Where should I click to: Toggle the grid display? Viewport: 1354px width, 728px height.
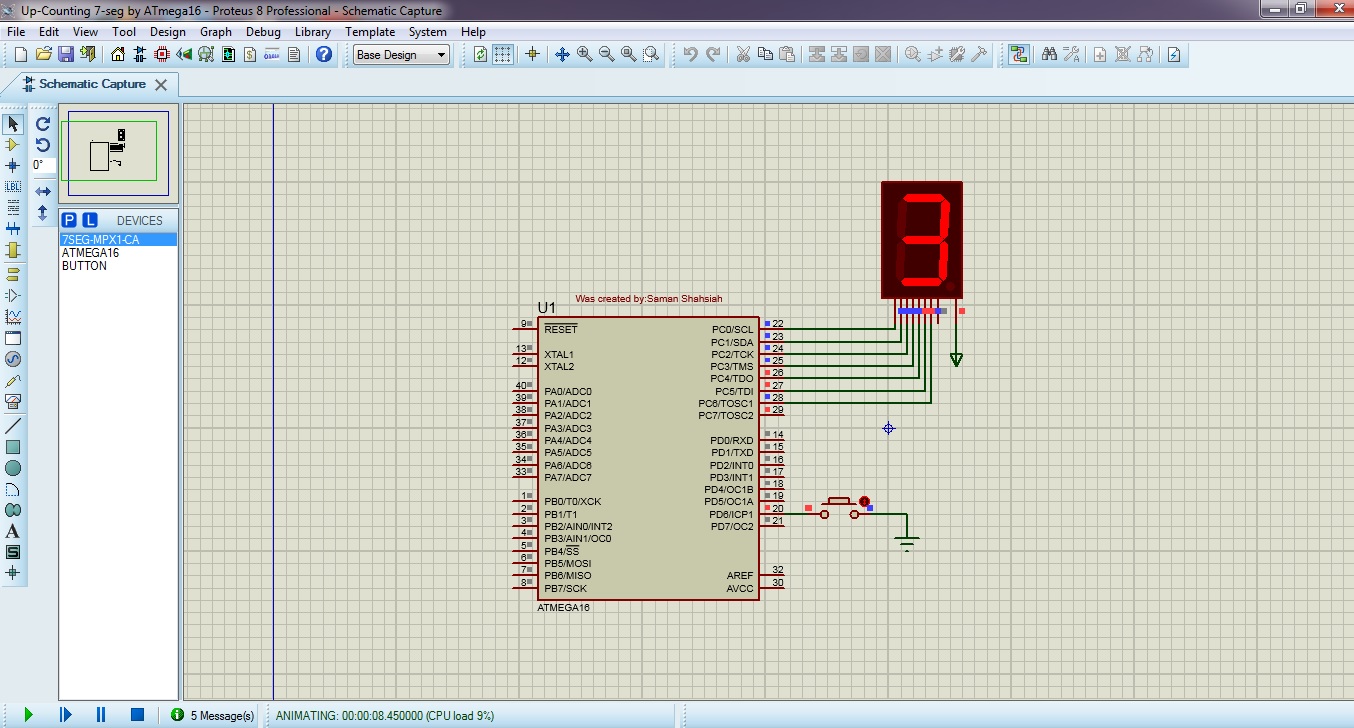[x=502, y=55]
